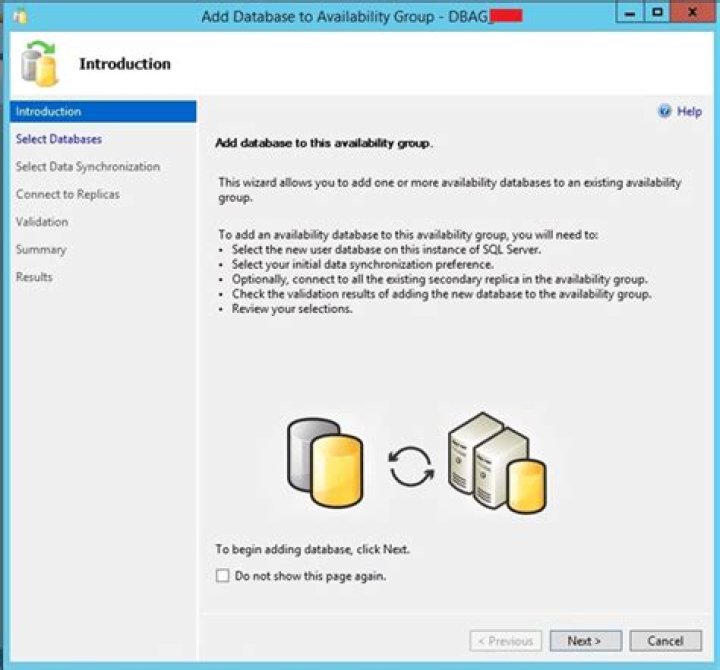Select the Connect to Replicas step
Screen dimensions: 720x670
68,194
